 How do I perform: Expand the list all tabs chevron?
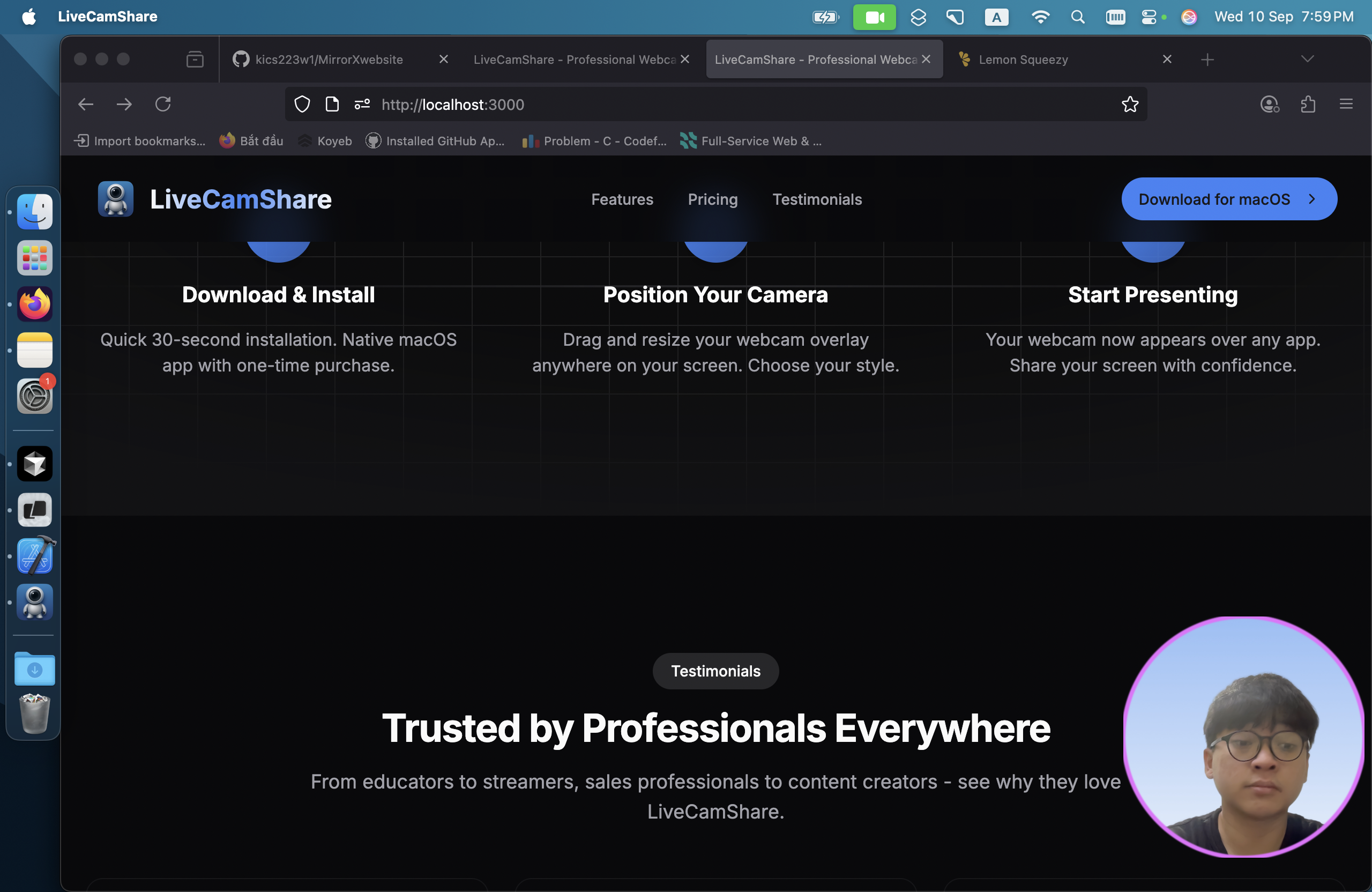click(x=1308, y=59)
